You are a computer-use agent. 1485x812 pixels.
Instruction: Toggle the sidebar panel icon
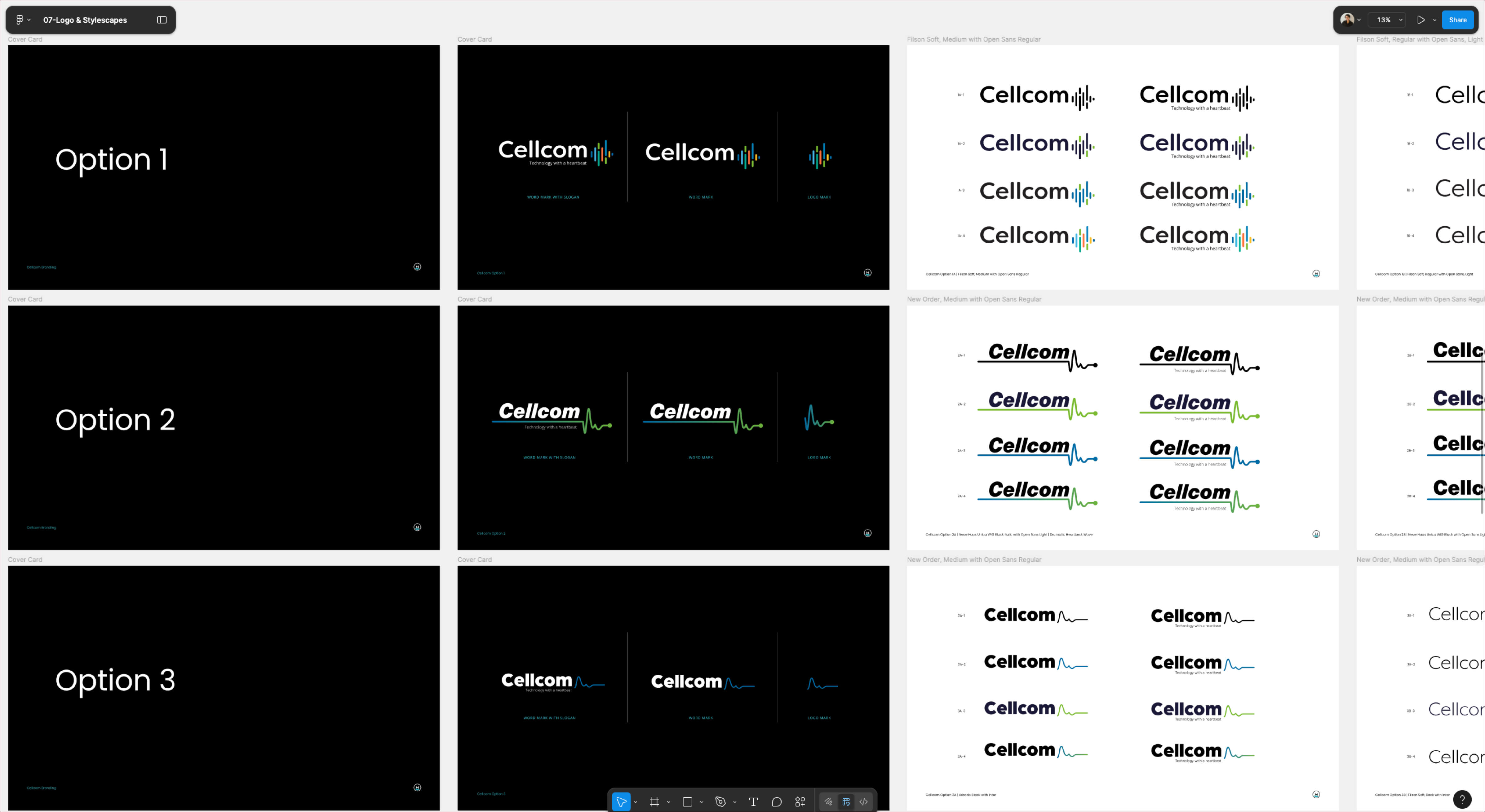coord(162,20)
